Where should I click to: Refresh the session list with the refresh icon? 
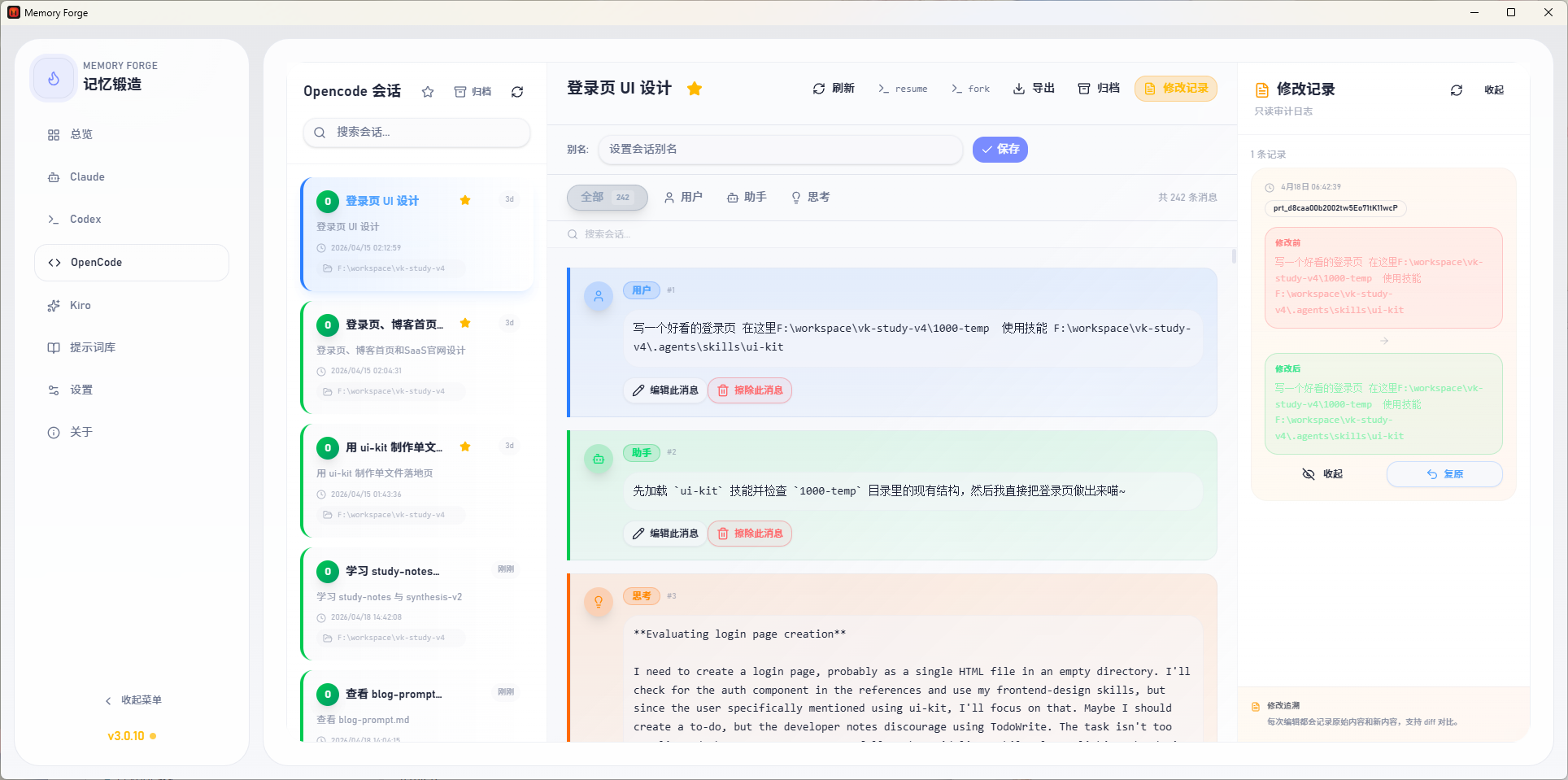pyautogui.click(x=517, y=92)
